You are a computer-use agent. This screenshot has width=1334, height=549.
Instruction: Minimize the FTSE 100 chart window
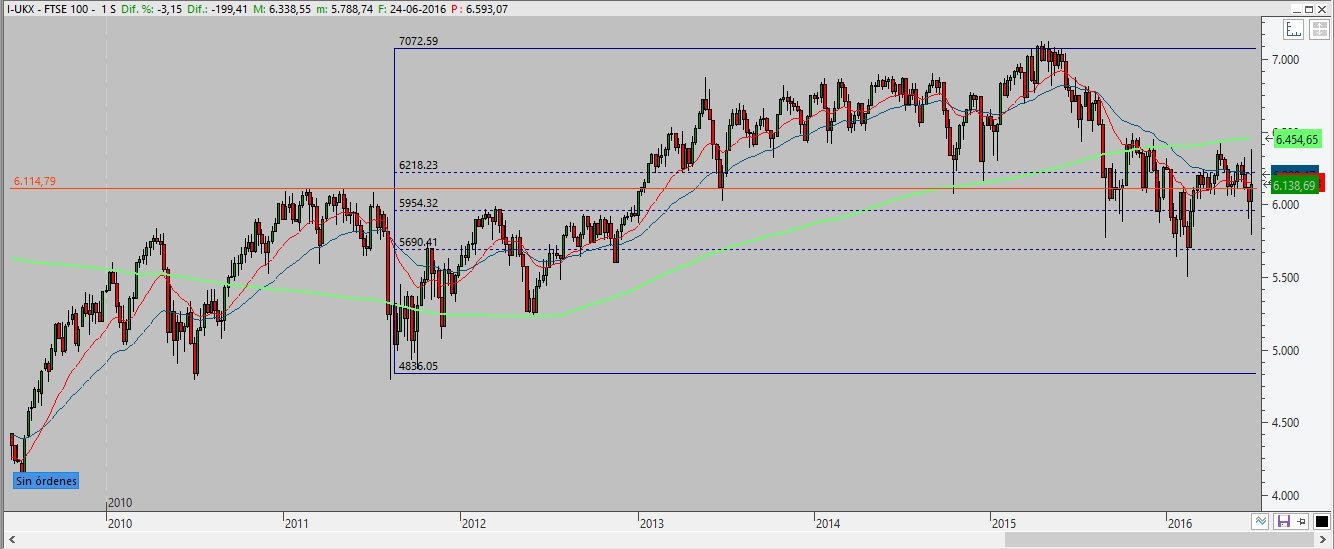pos(1296,9)
